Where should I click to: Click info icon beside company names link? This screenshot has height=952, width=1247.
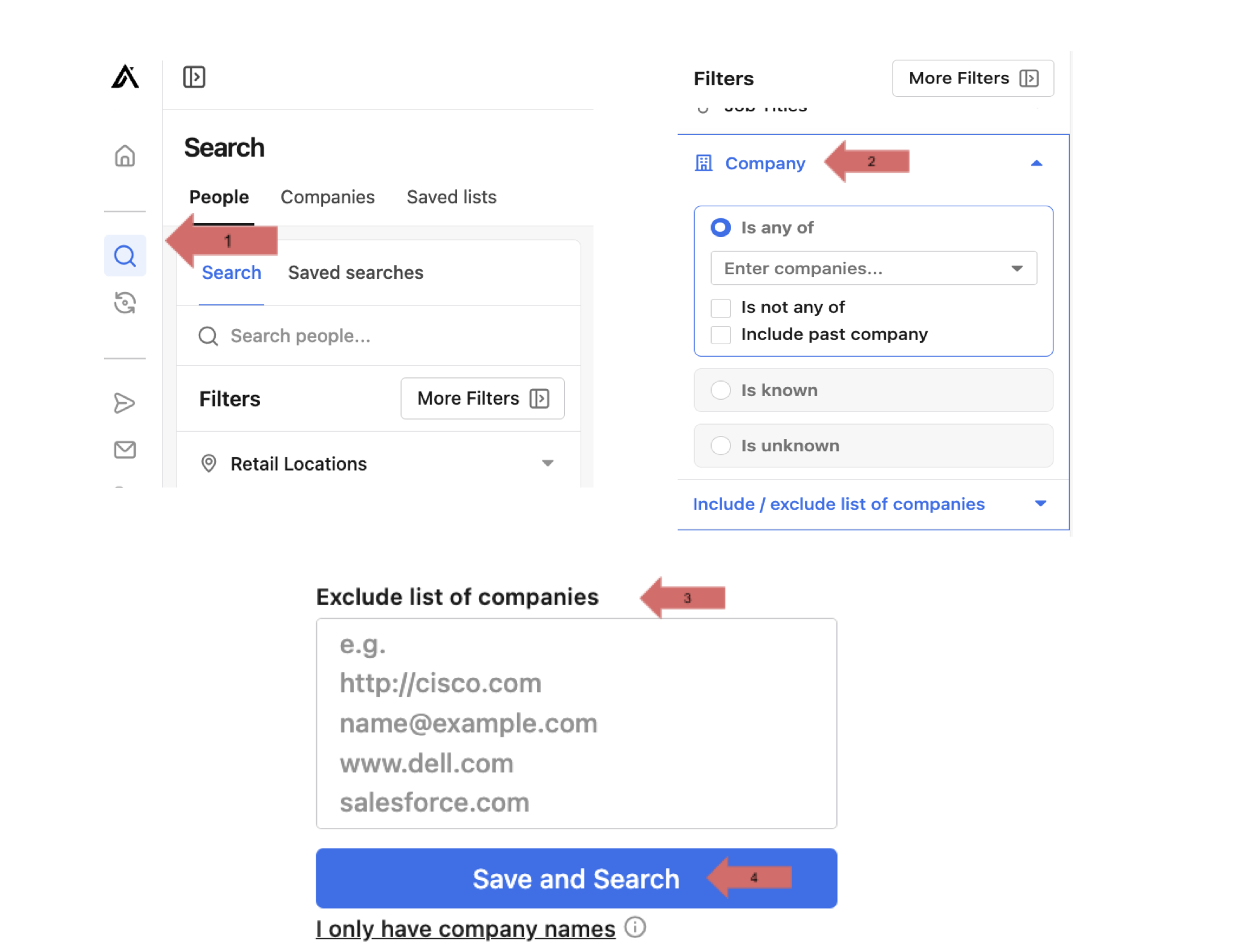(635, 927)
